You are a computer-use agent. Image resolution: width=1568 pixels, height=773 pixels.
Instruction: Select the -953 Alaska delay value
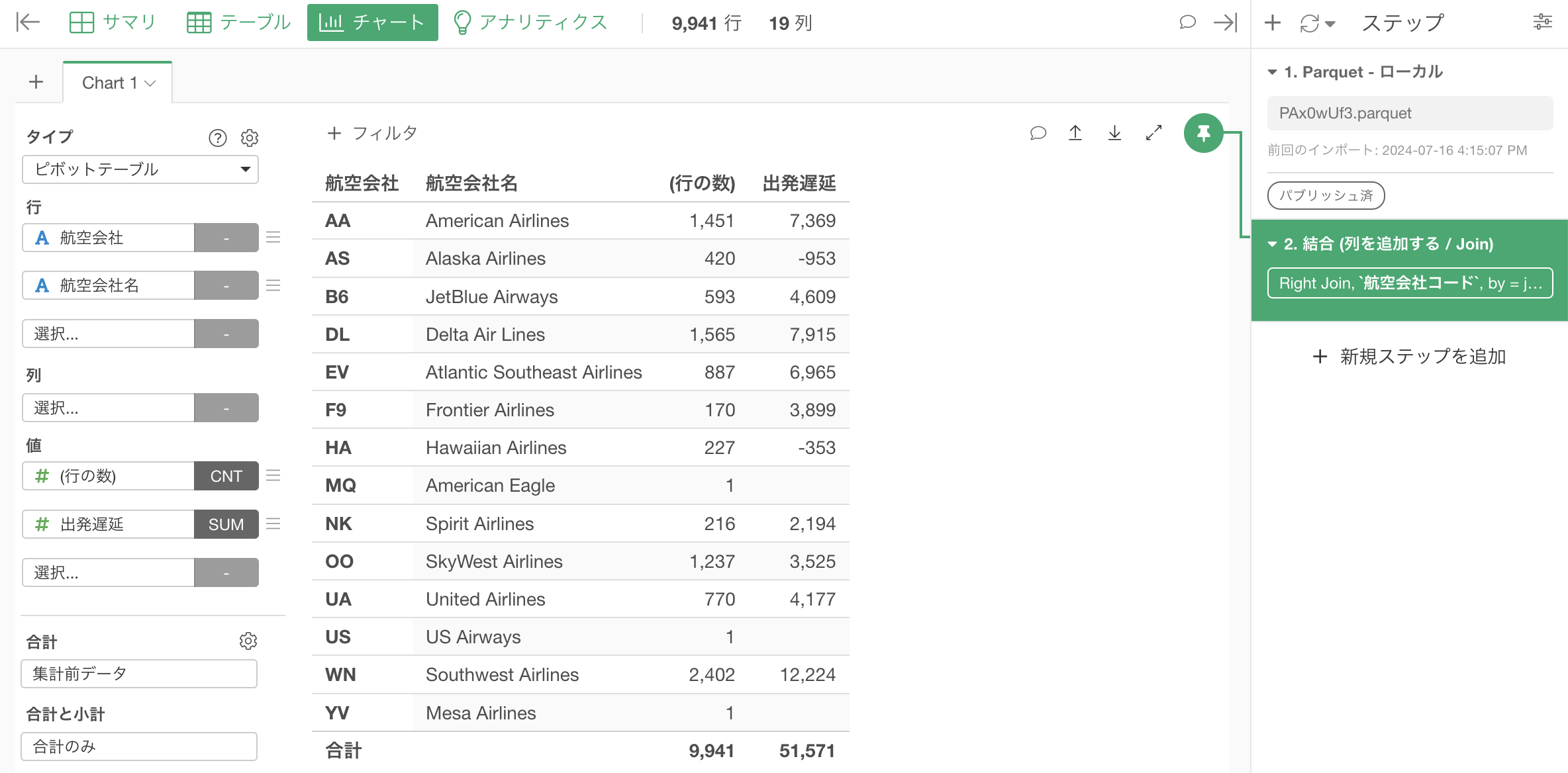[816, 259]
